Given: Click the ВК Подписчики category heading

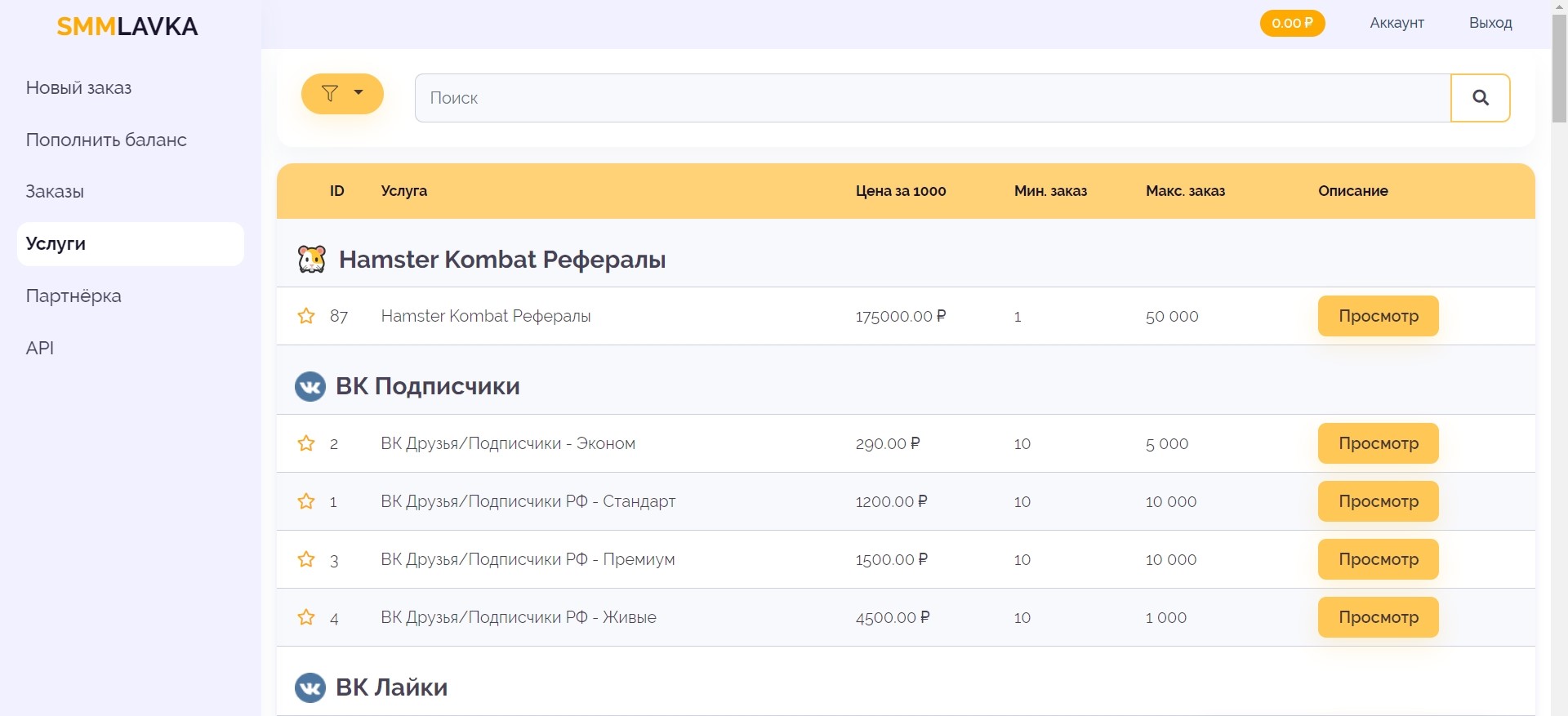Looking at the screenshot, I should click(428, 386).
